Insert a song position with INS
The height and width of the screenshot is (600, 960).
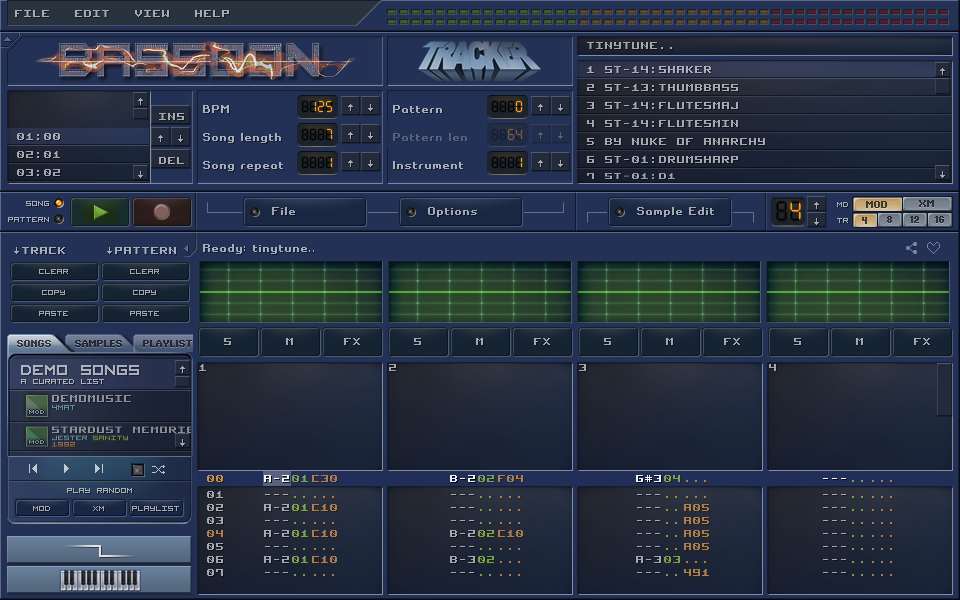point(171,116)
